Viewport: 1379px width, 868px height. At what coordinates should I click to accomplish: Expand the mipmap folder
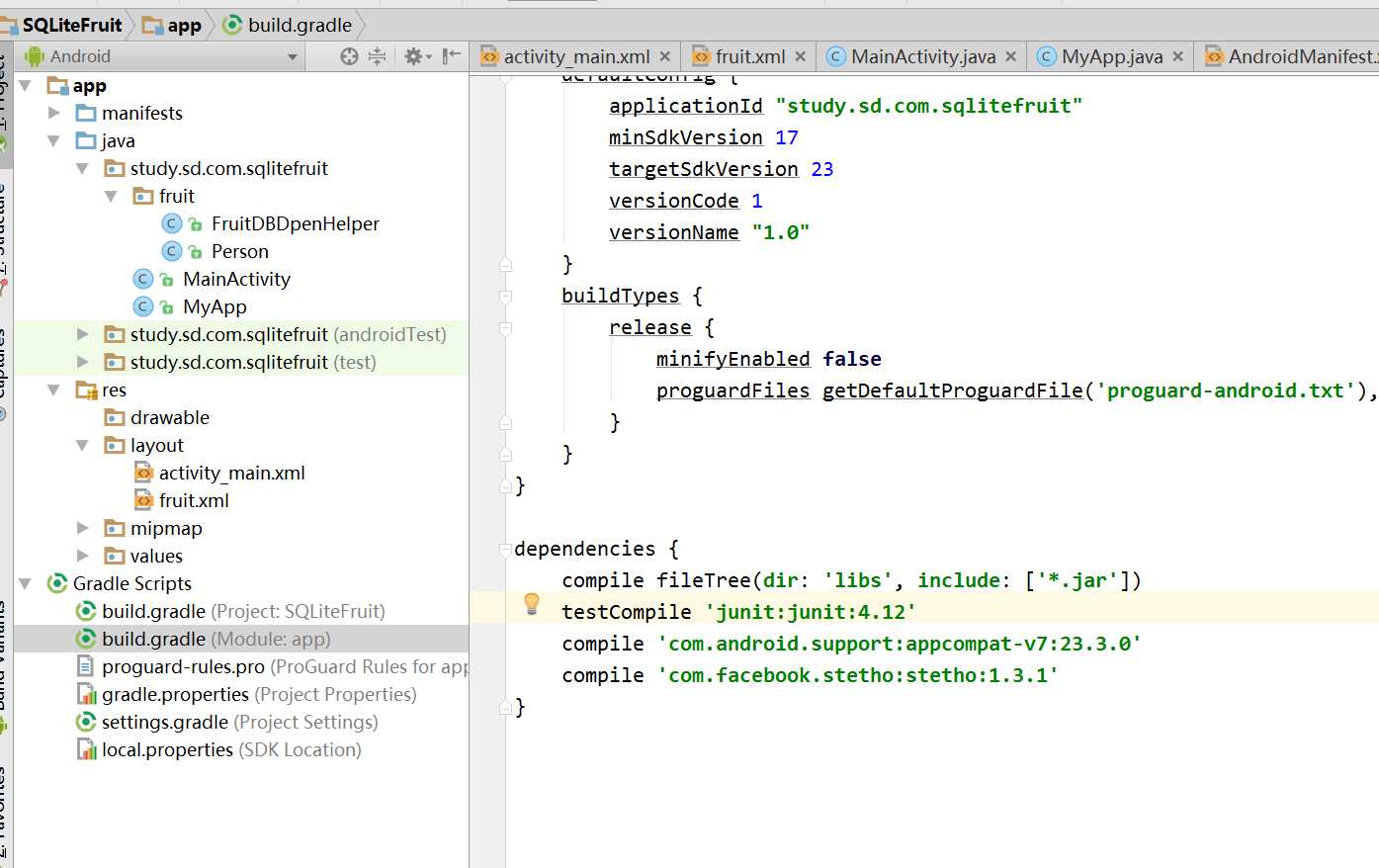pos(83,528)
